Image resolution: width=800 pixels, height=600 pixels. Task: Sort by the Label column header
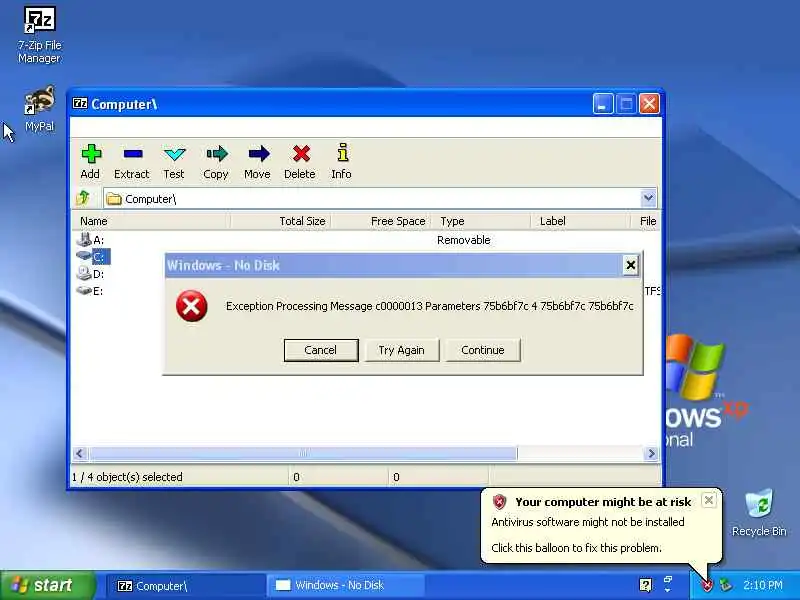pos(580,221)
